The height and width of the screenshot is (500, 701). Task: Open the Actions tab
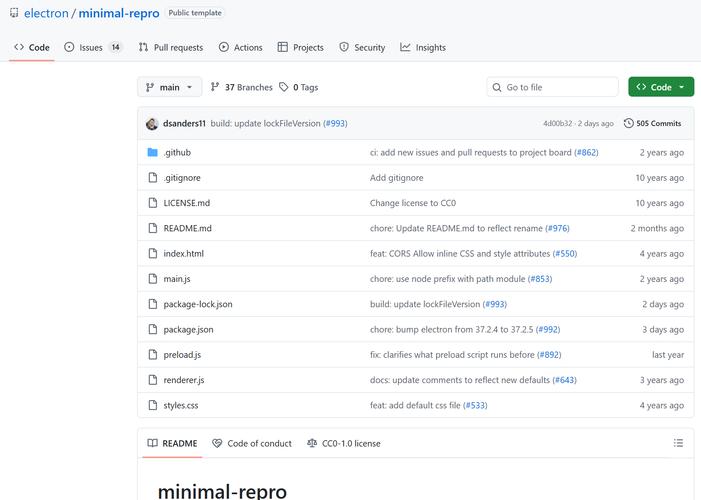pos(240,47)
